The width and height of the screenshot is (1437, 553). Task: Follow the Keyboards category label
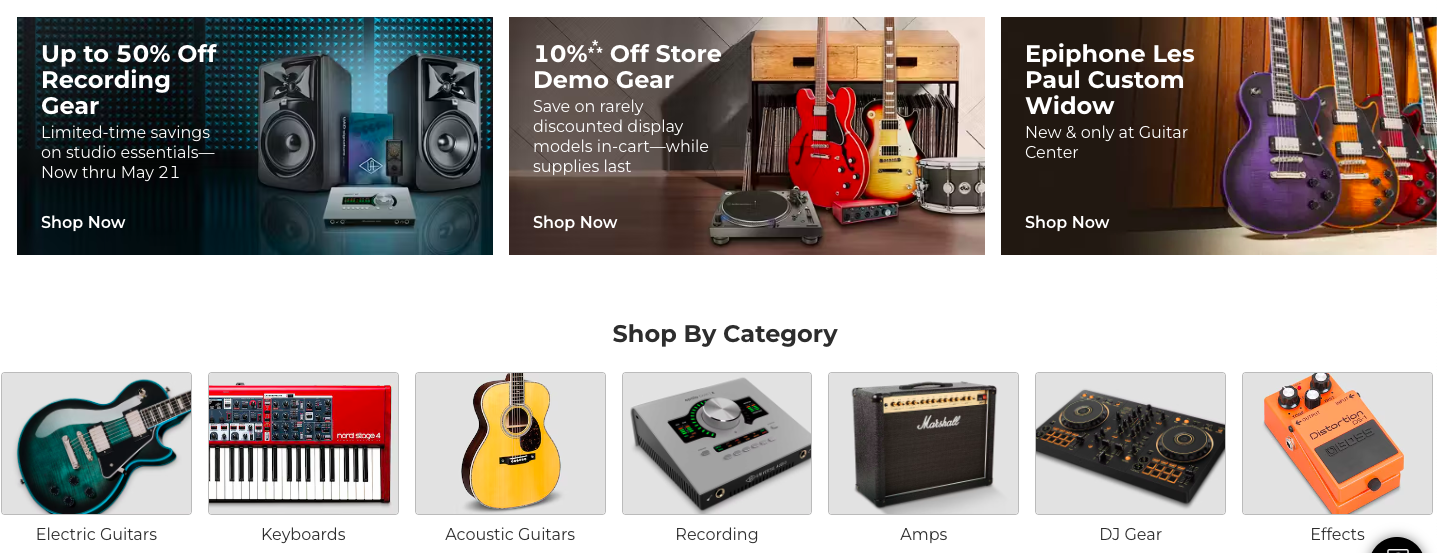[x=303, y=534]
